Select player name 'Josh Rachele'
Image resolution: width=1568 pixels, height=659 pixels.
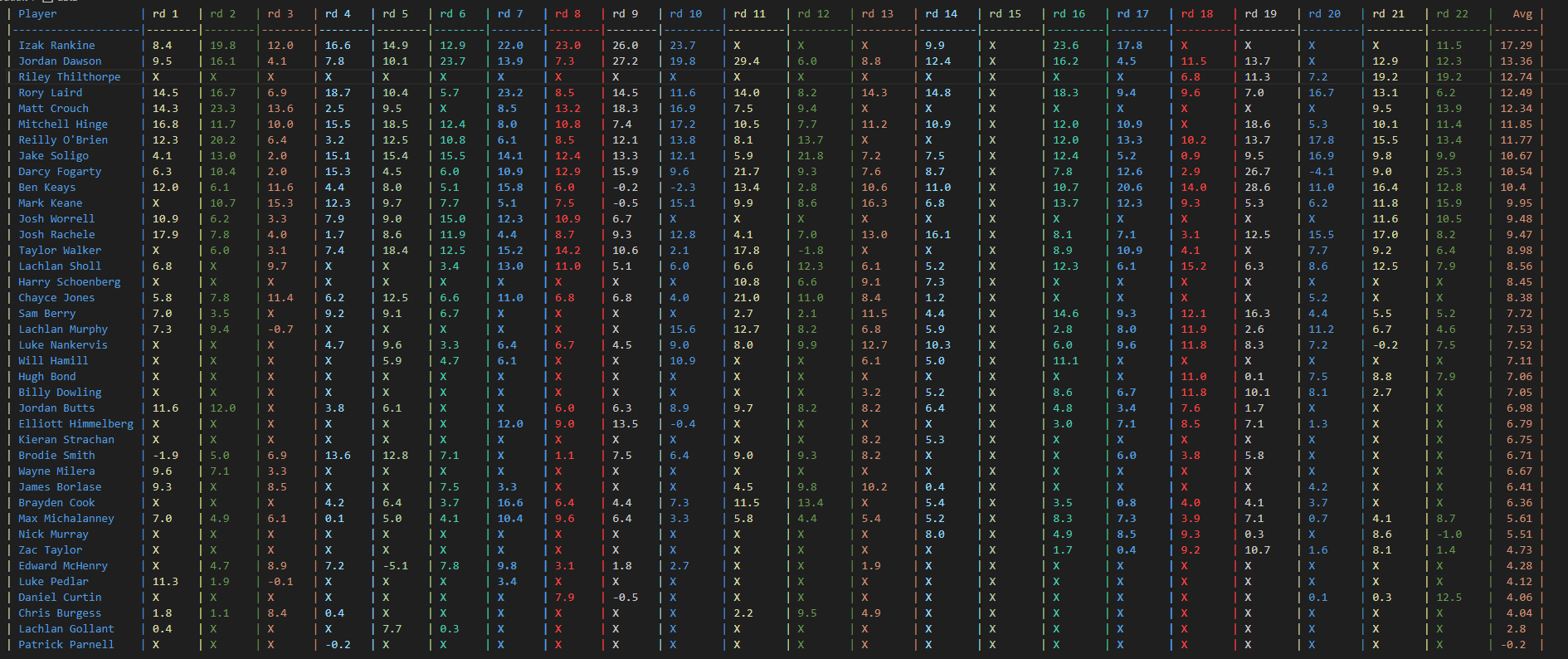click(x=56, y=235)
